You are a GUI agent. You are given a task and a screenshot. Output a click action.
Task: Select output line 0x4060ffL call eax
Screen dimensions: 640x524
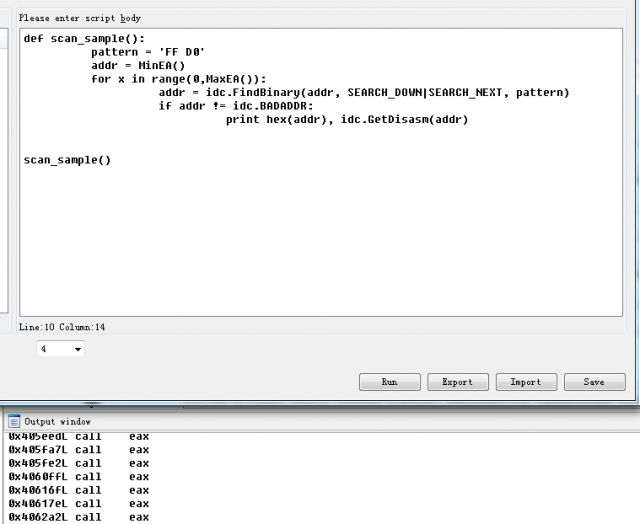coord(78,477)
